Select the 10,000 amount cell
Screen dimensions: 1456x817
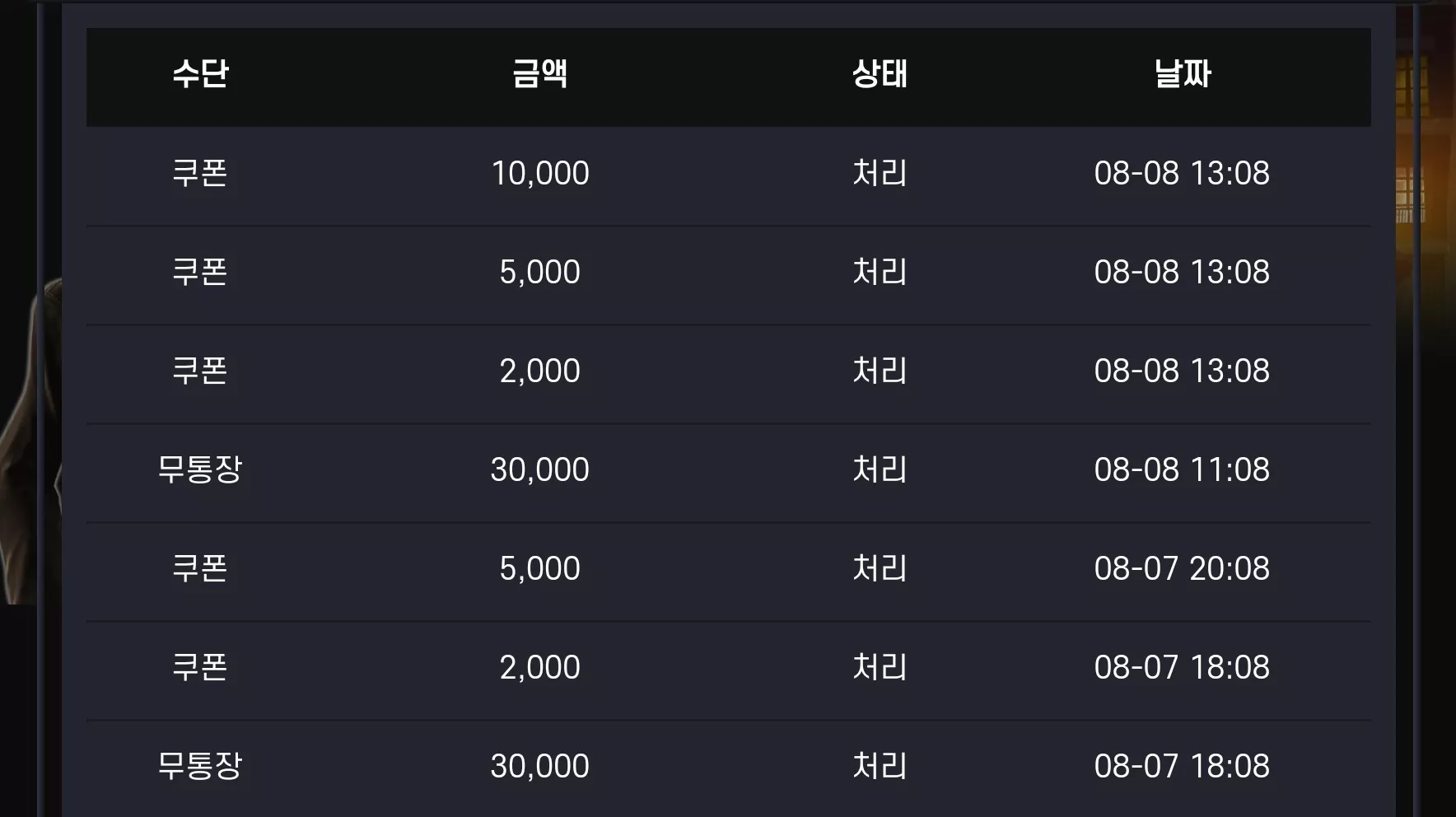(540, 173)
